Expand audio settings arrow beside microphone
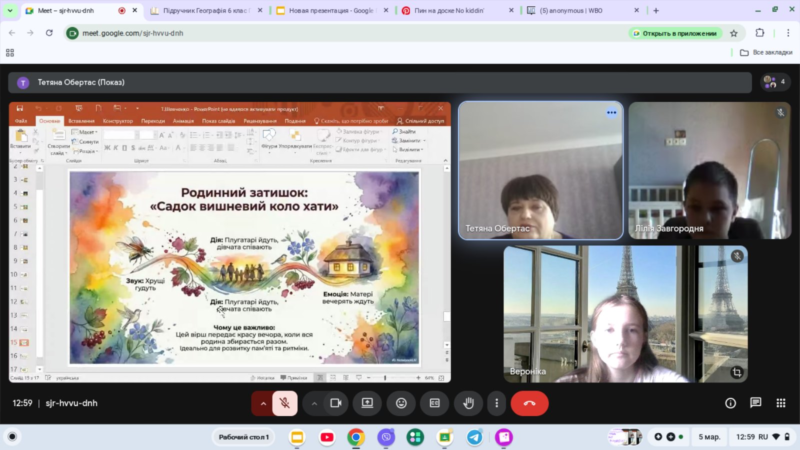This screenshot has width=800, height=450. point(263,403)
